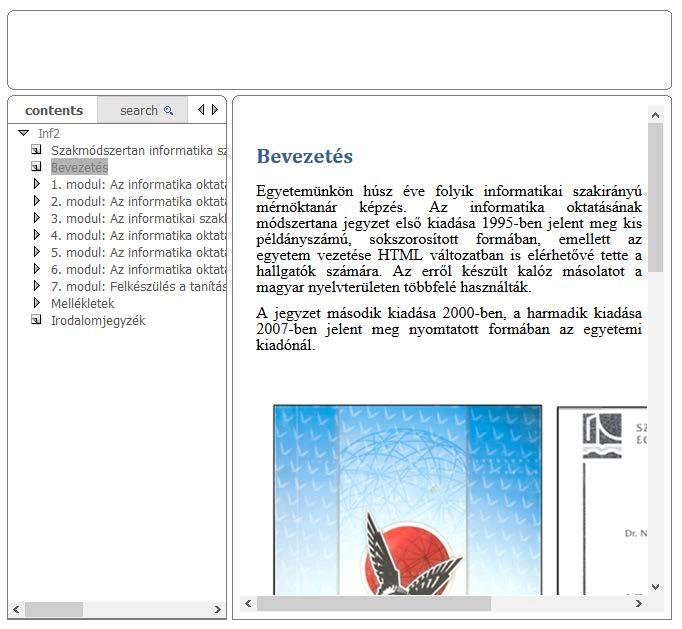Select the Inf2 tree root label
Screen dimensions: 682x629
coord(49,134)
